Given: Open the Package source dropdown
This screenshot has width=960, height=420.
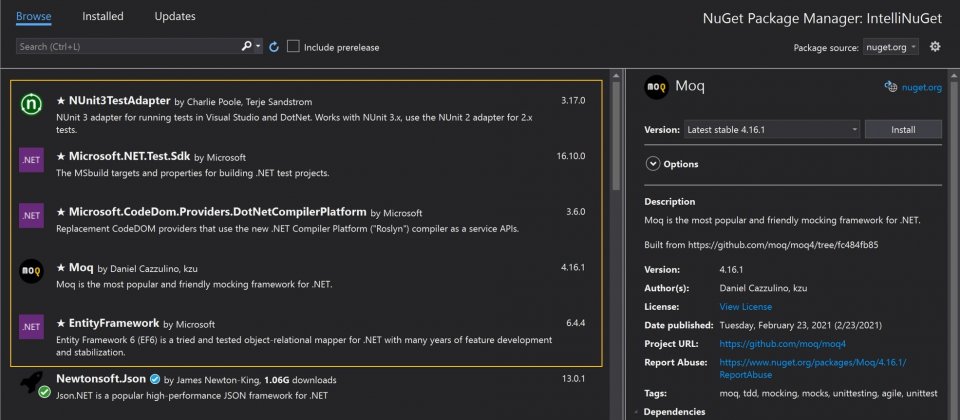Looking at the screenshot, I should click(x=891, y=47).
